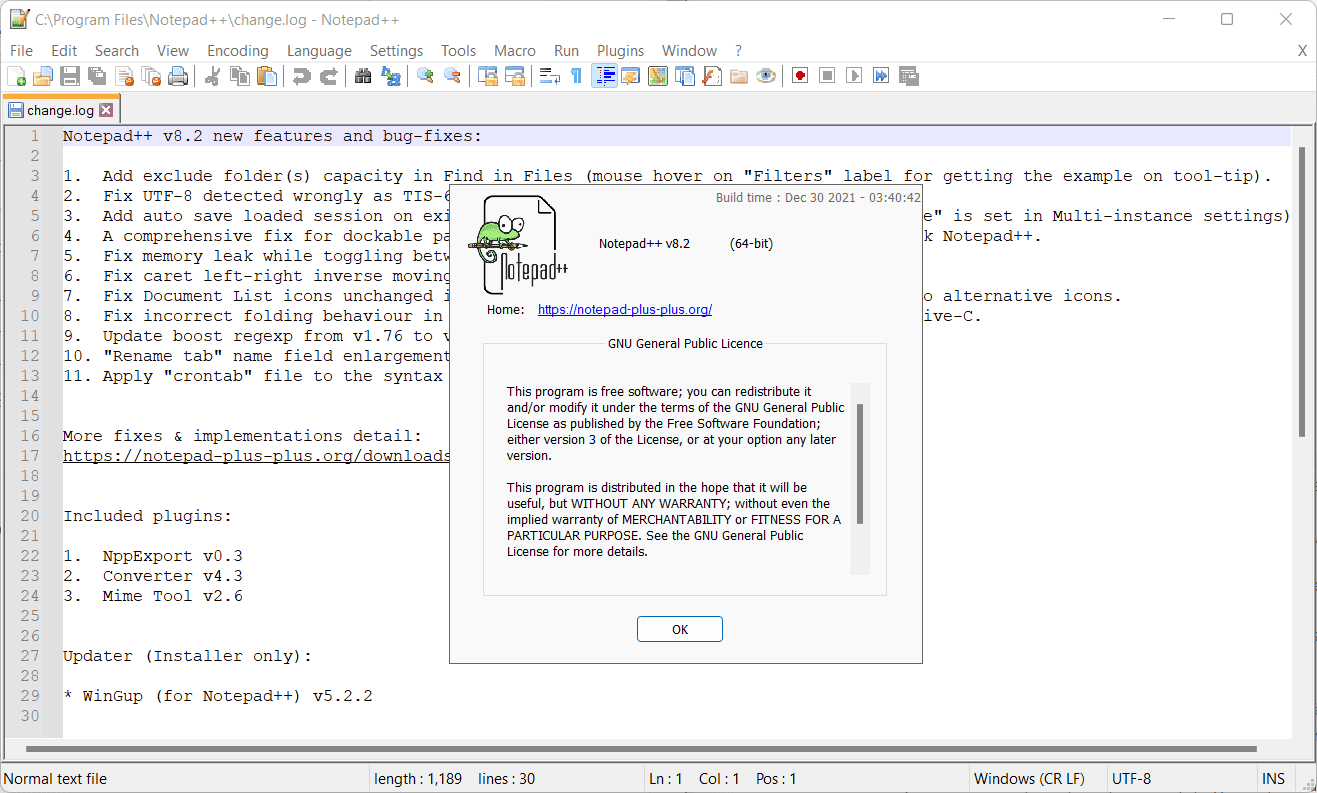
Task: Click the Open file folder icon
Action: point(43,76)
